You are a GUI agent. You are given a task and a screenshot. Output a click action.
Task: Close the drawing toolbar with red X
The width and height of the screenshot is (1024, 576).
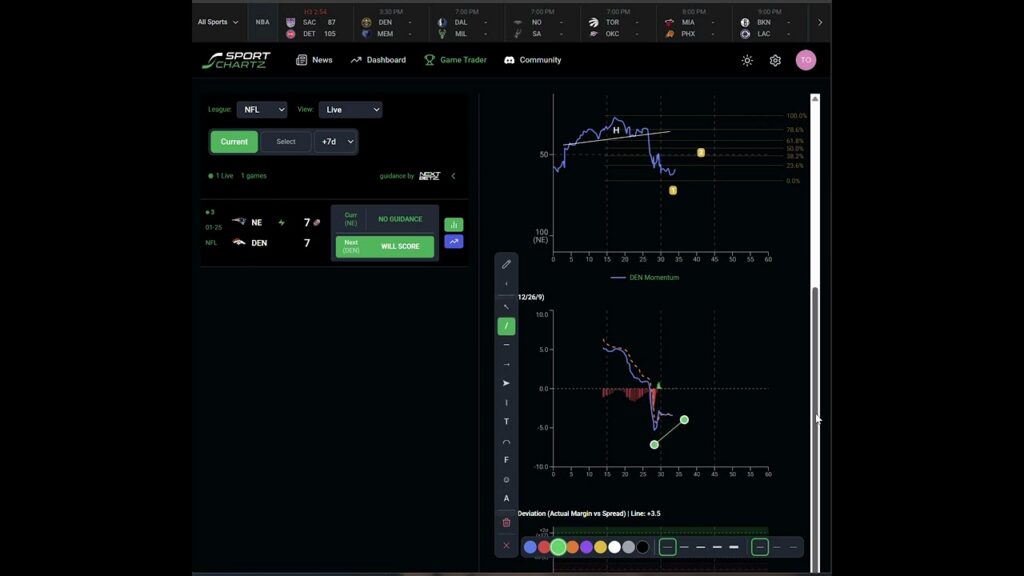[506, 546]
